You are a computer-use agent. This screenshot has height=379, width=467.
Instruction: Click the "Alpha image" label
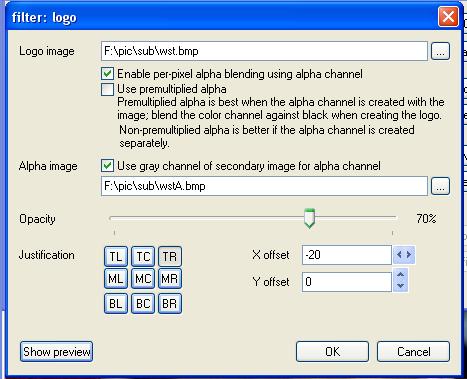pos(48,166)
